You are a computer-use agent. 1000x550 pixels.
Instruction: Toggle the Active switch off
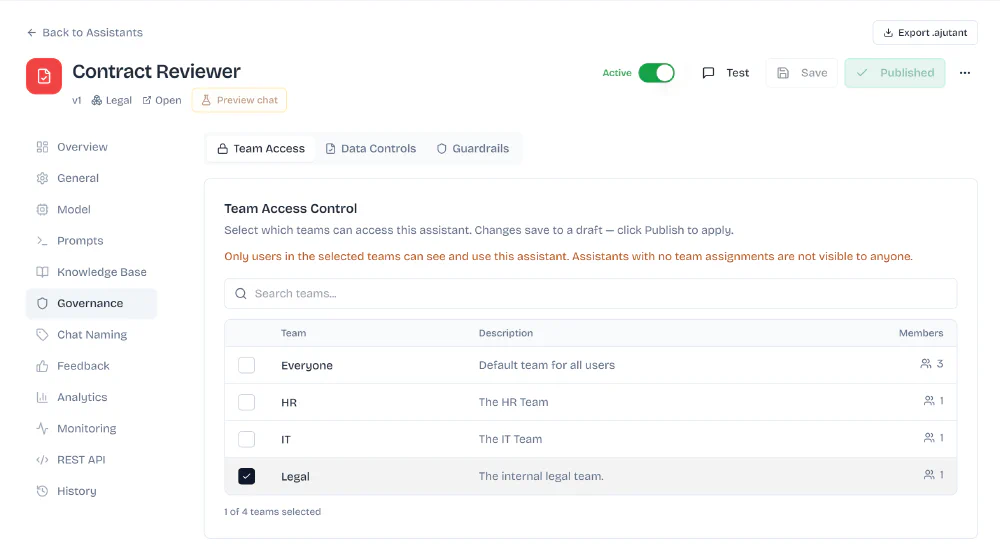pyautogui.click(x=656, y=73)
